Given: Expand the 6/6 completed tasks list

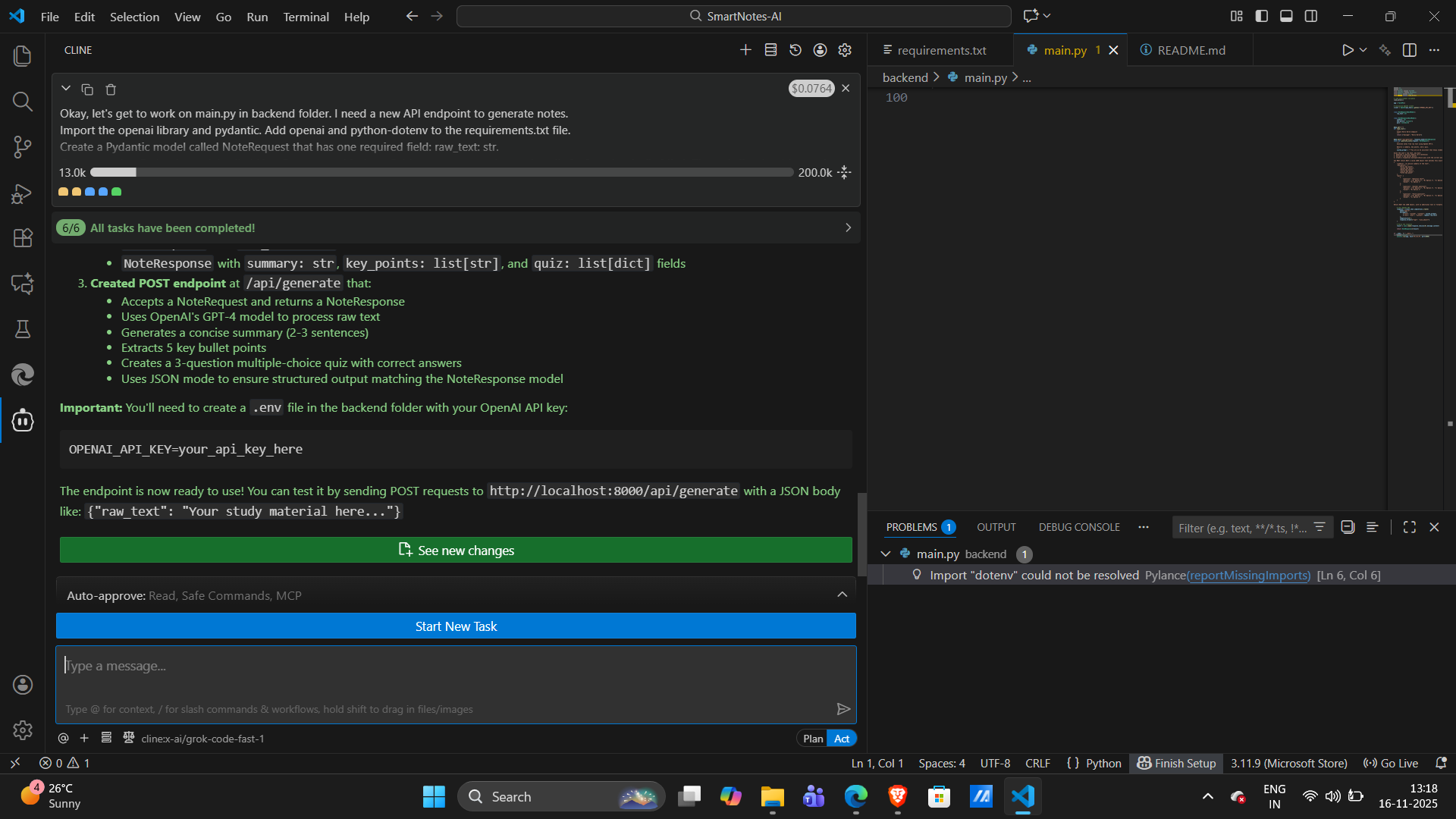Looking at the screenshot, I should (848, 228).
